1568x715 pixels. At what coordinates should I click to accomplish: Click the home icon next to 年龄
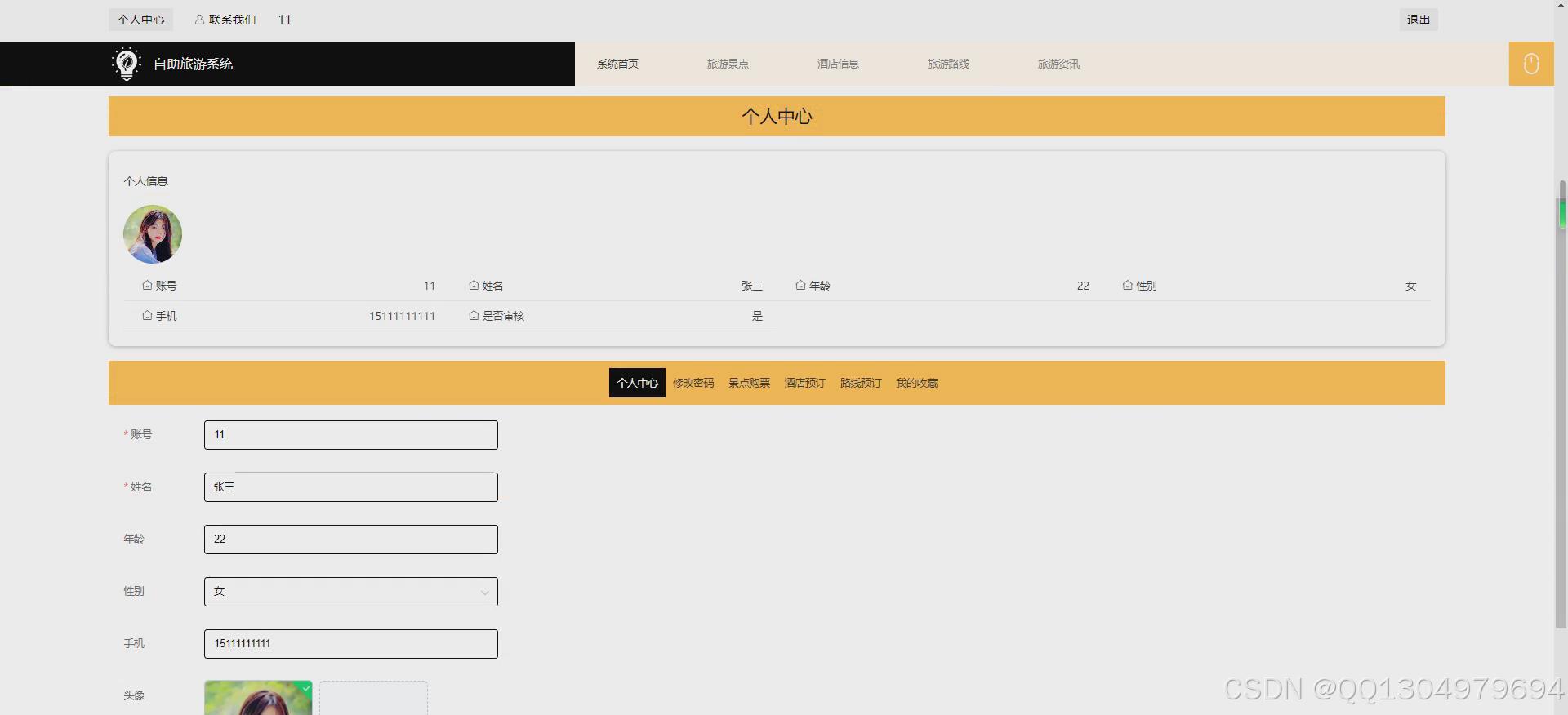point(800,286)
